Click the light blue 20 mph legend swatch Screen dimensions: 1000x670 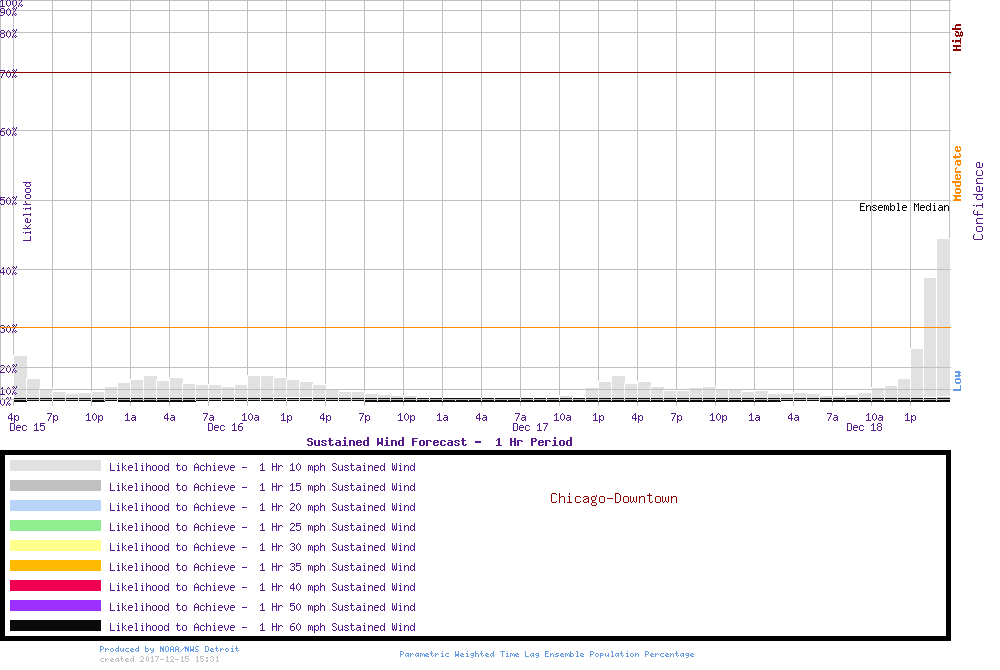[55, 506]
